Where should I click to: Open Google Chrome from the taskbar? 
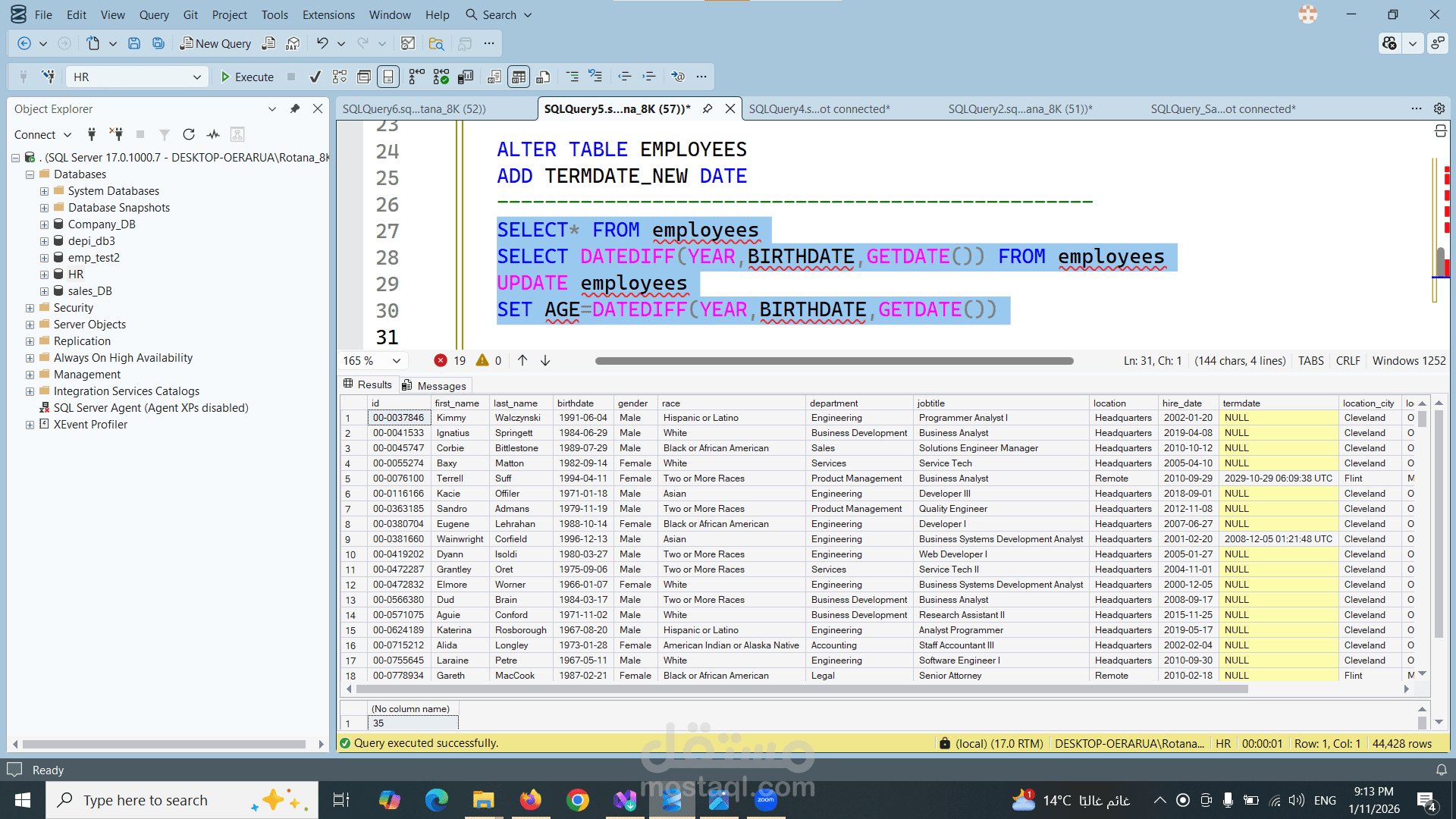point(577,800)
